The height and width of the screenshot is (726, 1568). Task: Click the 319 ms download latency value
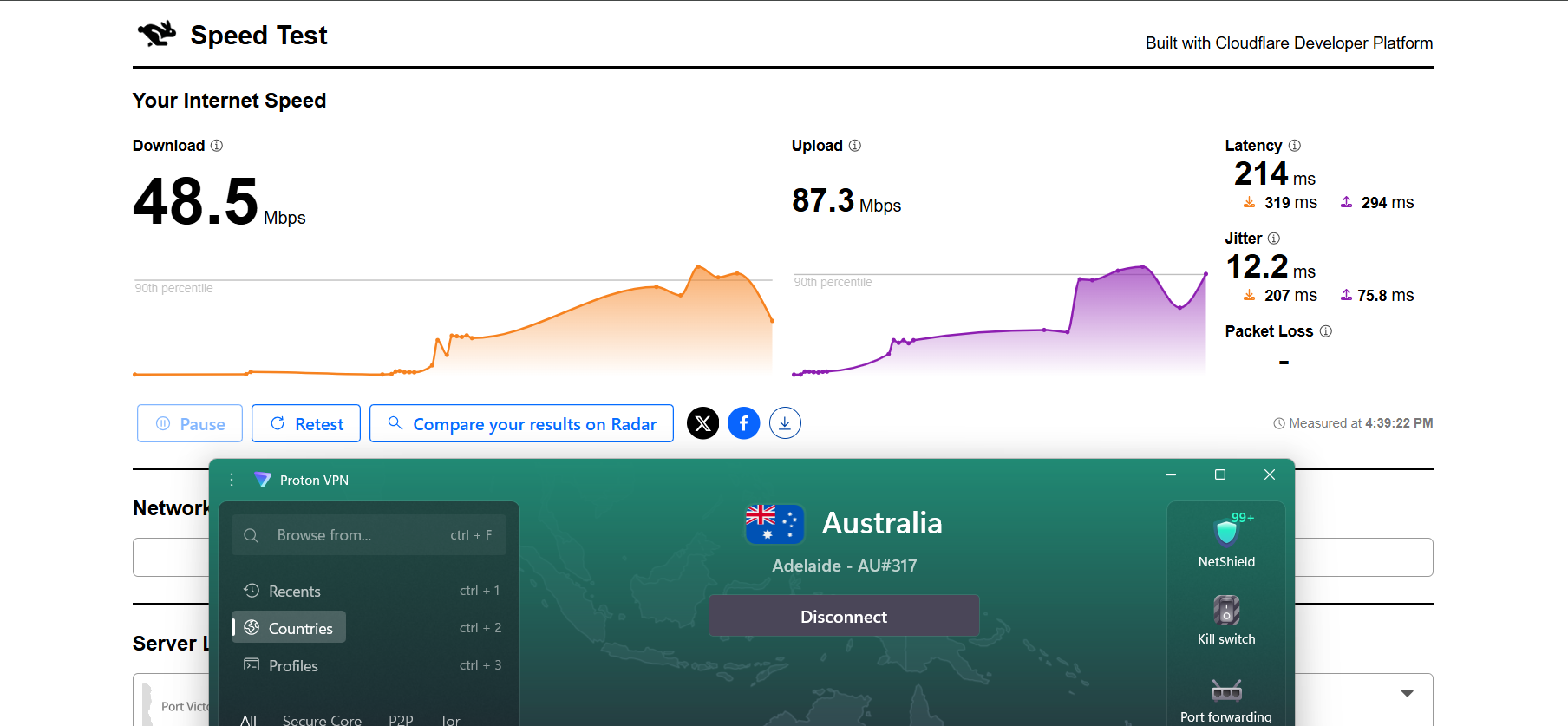1290,203
